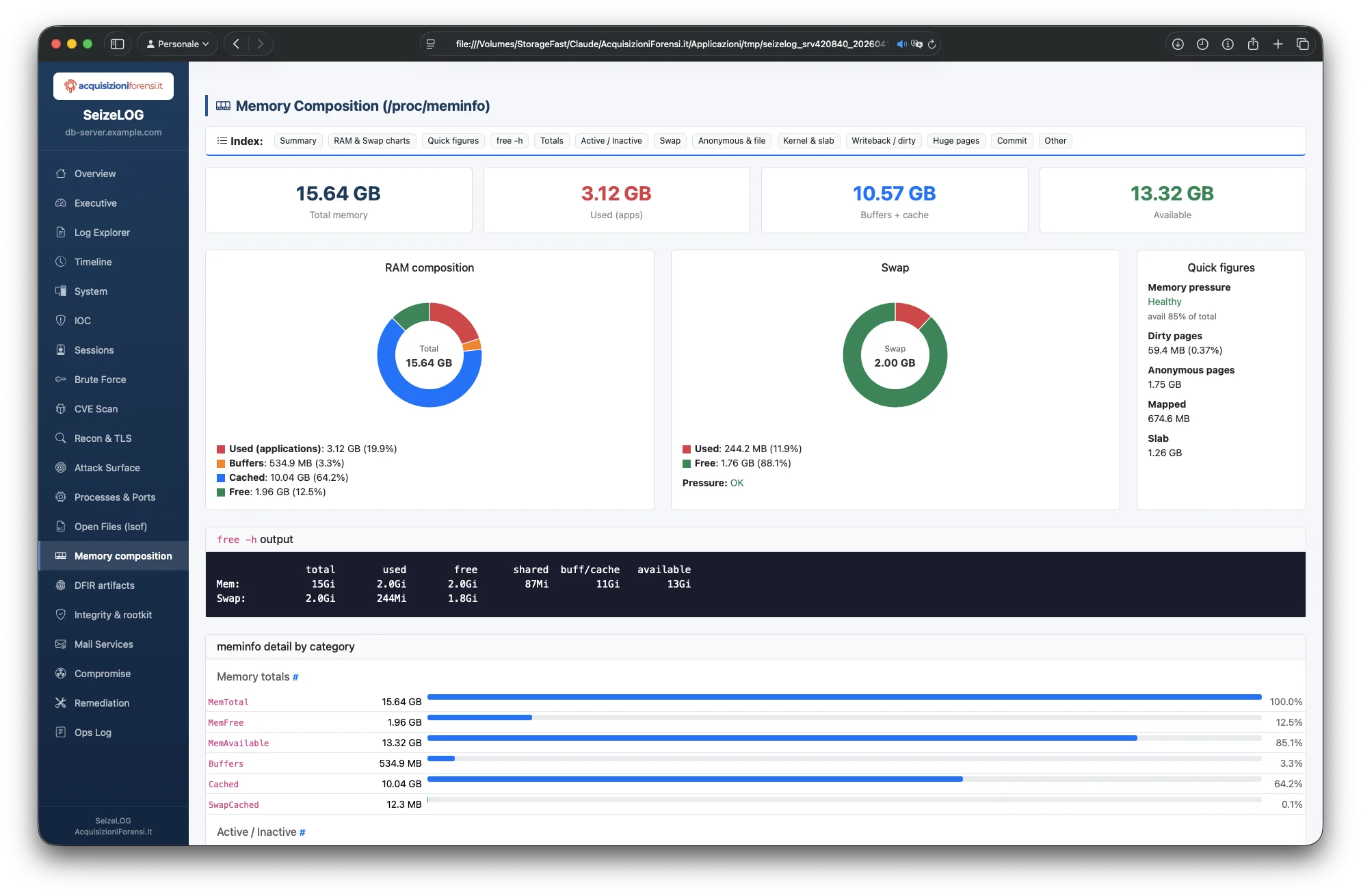This screenshot has width=1361, height=896.
Task: Open the Personale profile dropdown
Action: coord(178,44)
